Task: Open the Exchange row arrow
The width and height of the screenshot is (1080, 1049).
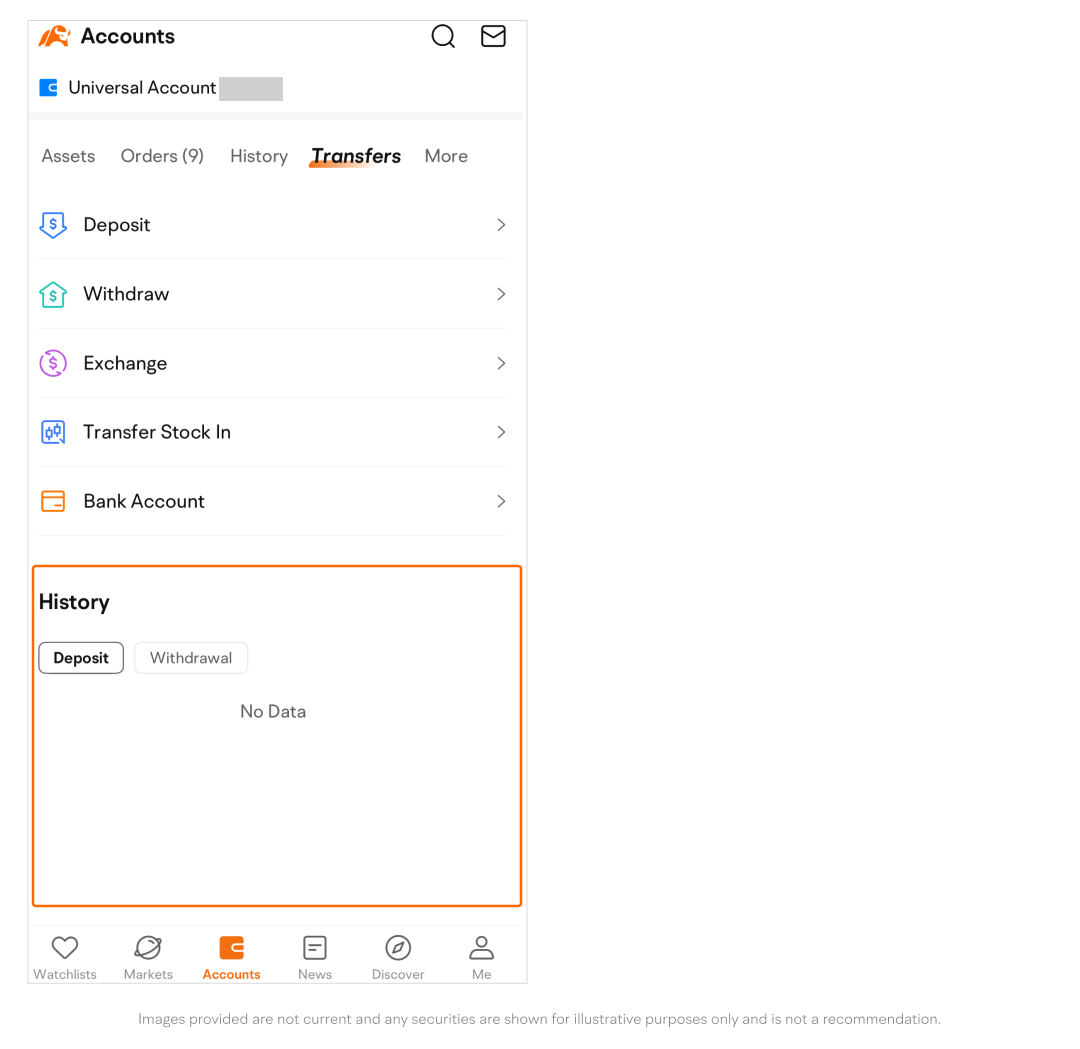Action: (x=501, y=363)
